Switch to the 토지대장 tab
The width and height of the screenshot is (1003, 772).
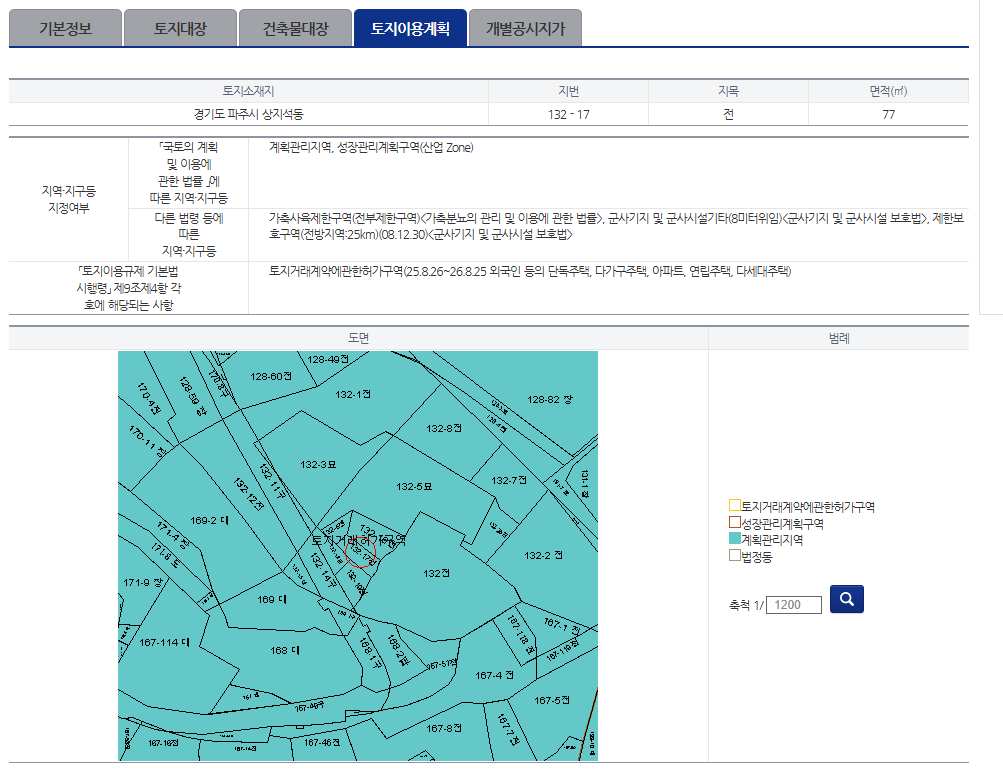point(180,29)
